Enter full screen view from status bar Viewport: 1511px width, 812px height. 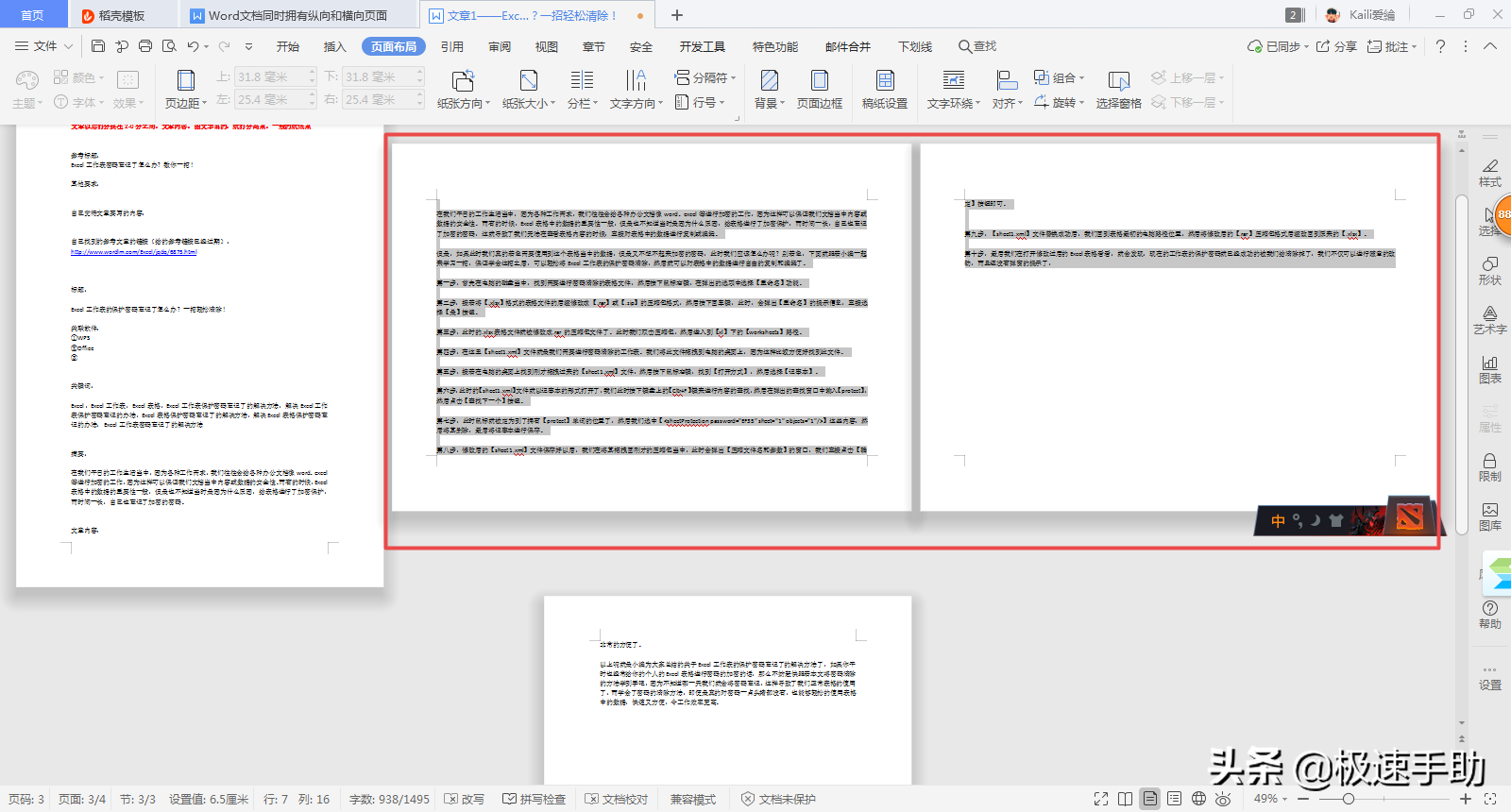[1101, 799]
